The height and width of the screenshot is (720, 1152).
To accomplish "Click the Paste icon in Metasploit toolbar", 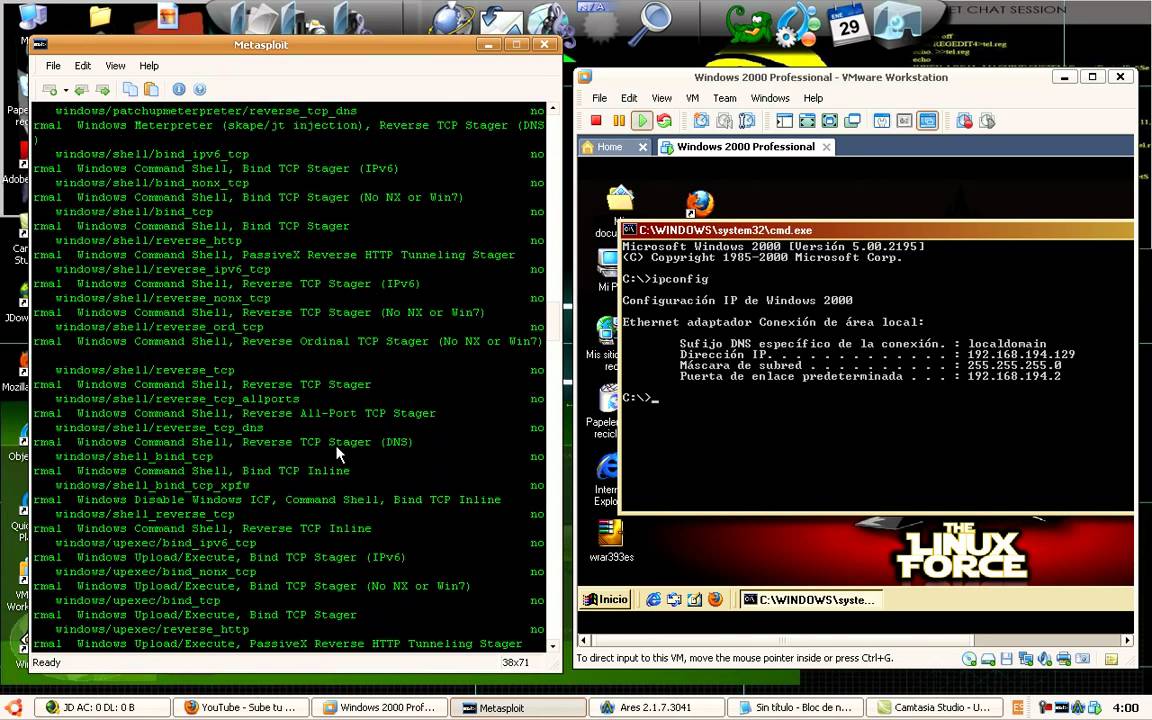I will pyautogui.click(x=151, y=90).
